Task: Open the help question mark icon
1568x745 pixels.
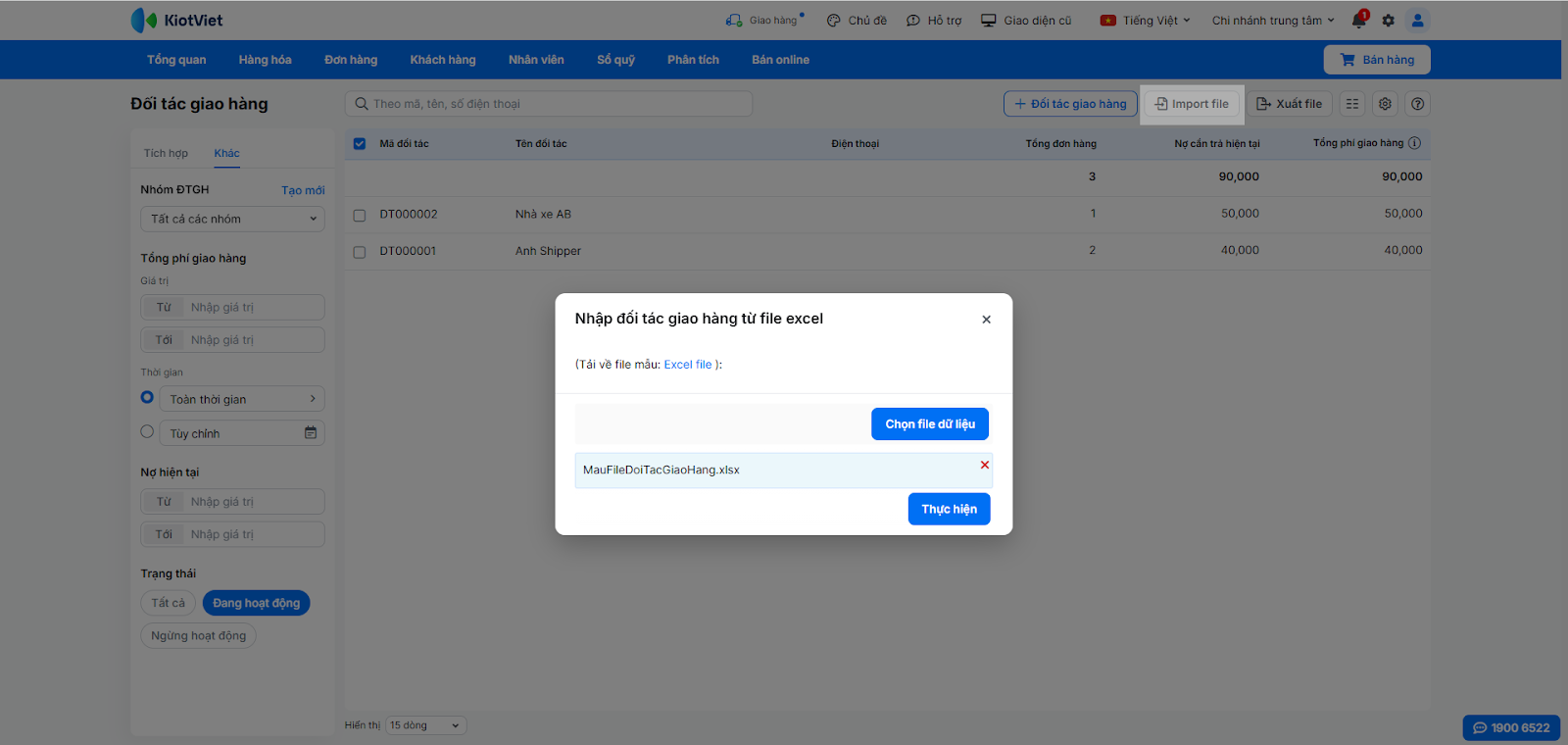Action: 1417,104
